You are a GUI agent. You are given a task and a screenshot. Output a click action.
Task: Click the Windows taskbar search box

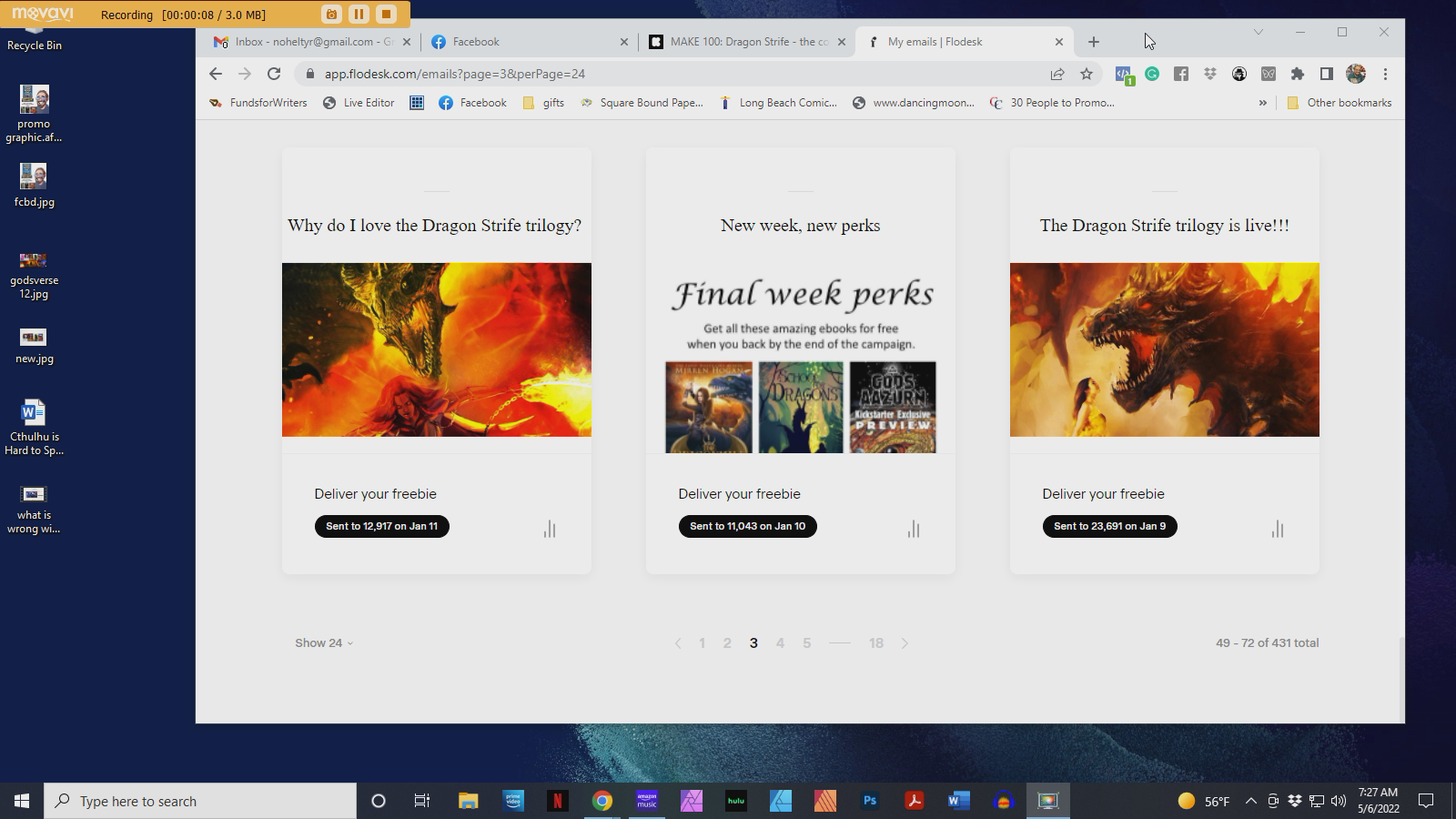200,801
